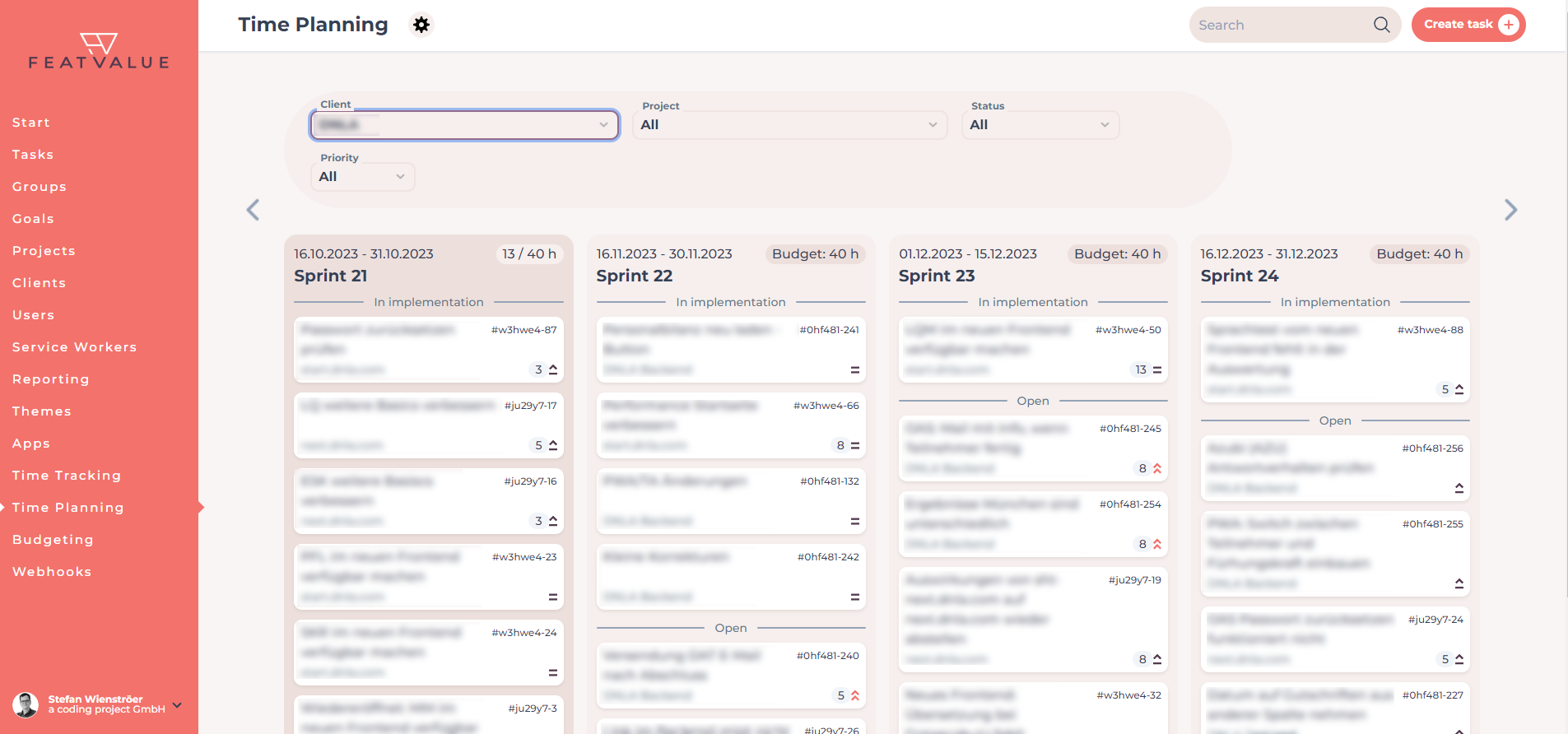Click the search magnifier icon

pos(1381,25)
